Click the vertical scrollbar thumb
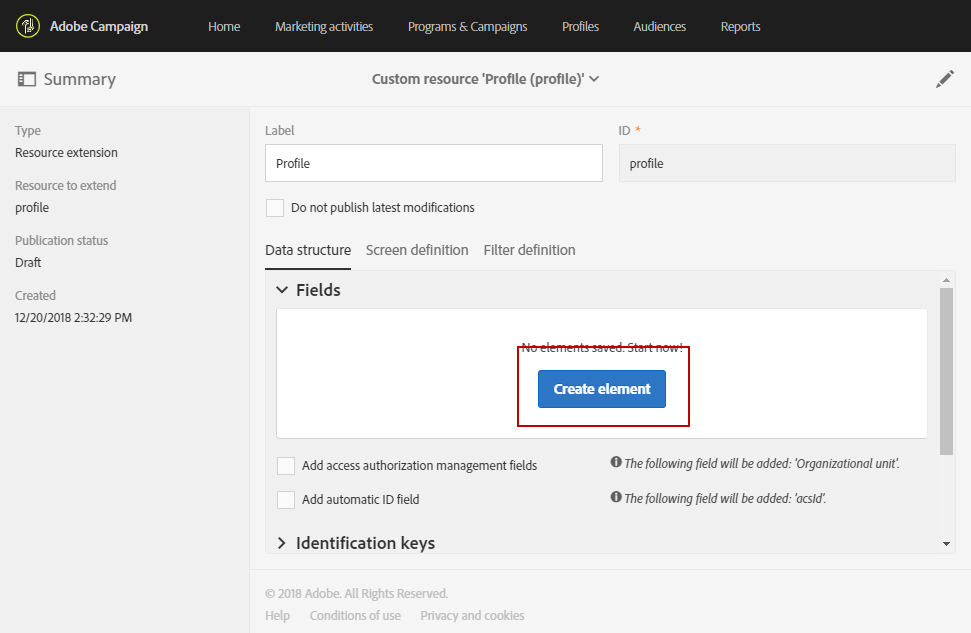 coord(947,370)
